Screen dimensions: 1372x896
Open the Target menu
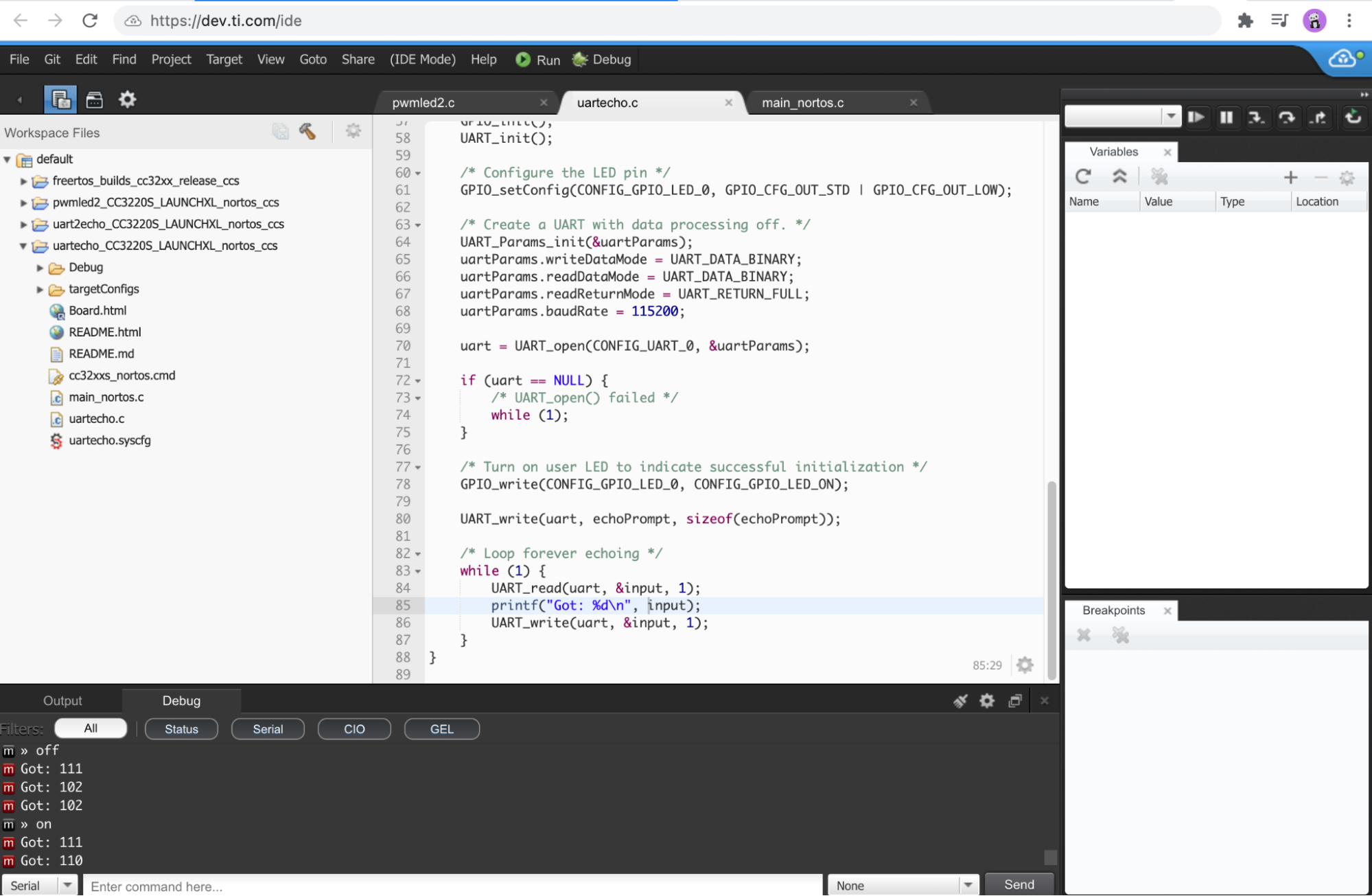[x=224, y=59]
